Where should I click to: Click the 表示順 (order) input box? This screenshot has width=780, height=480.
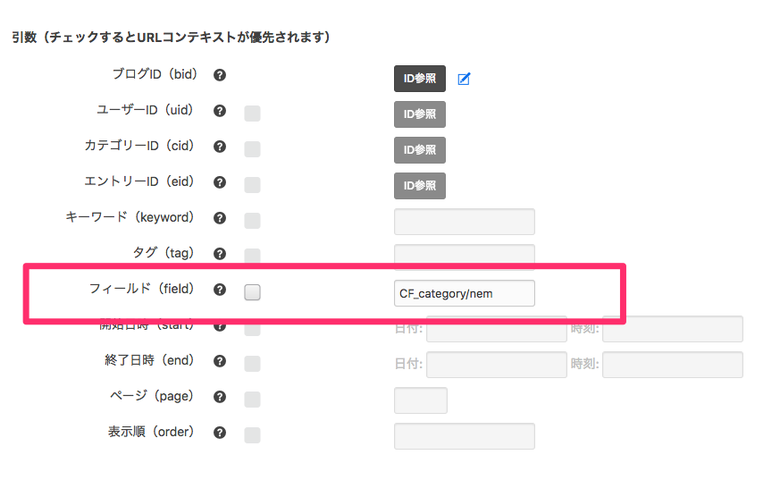(464, 436)
